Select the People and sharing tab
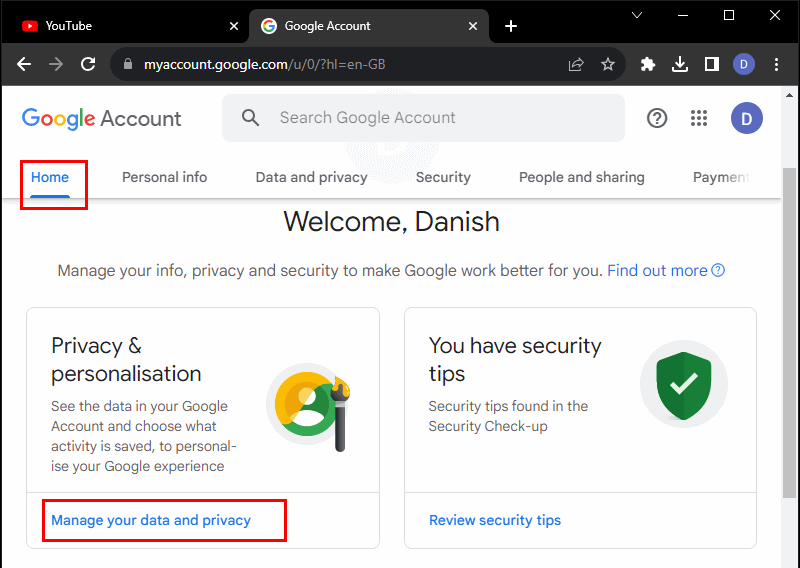 tap(581, 177)
